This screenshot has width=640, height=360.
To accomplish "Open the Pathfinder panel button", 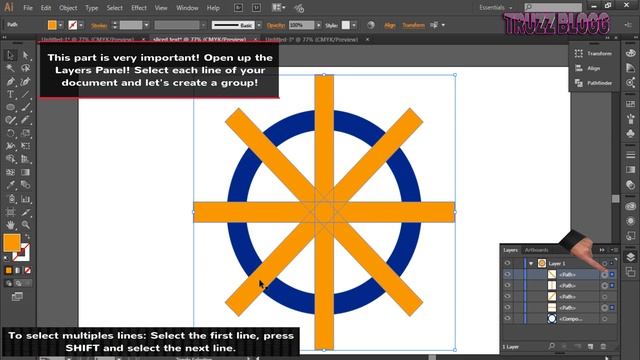I will [x=594, y=83].
